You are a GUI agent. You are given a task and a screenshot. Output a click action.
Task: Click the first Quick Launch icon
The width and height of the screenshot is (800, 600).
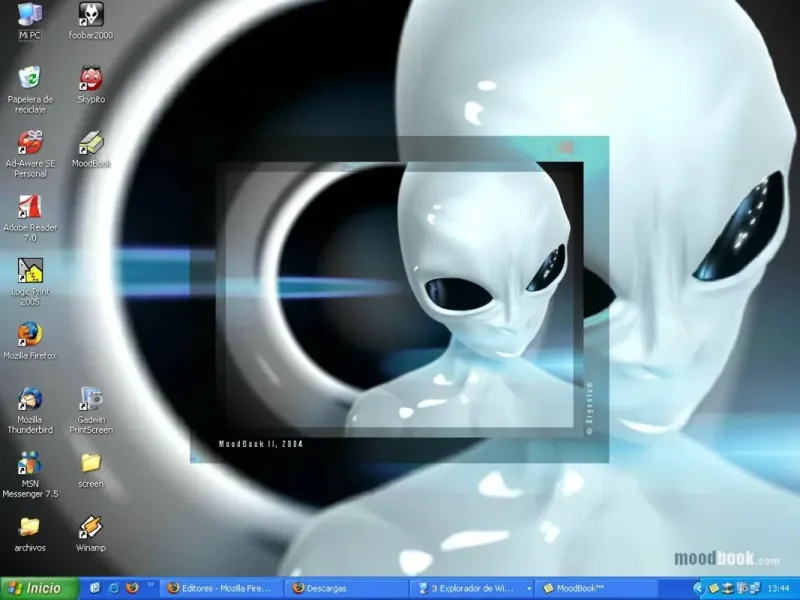(x=95, y=588)
